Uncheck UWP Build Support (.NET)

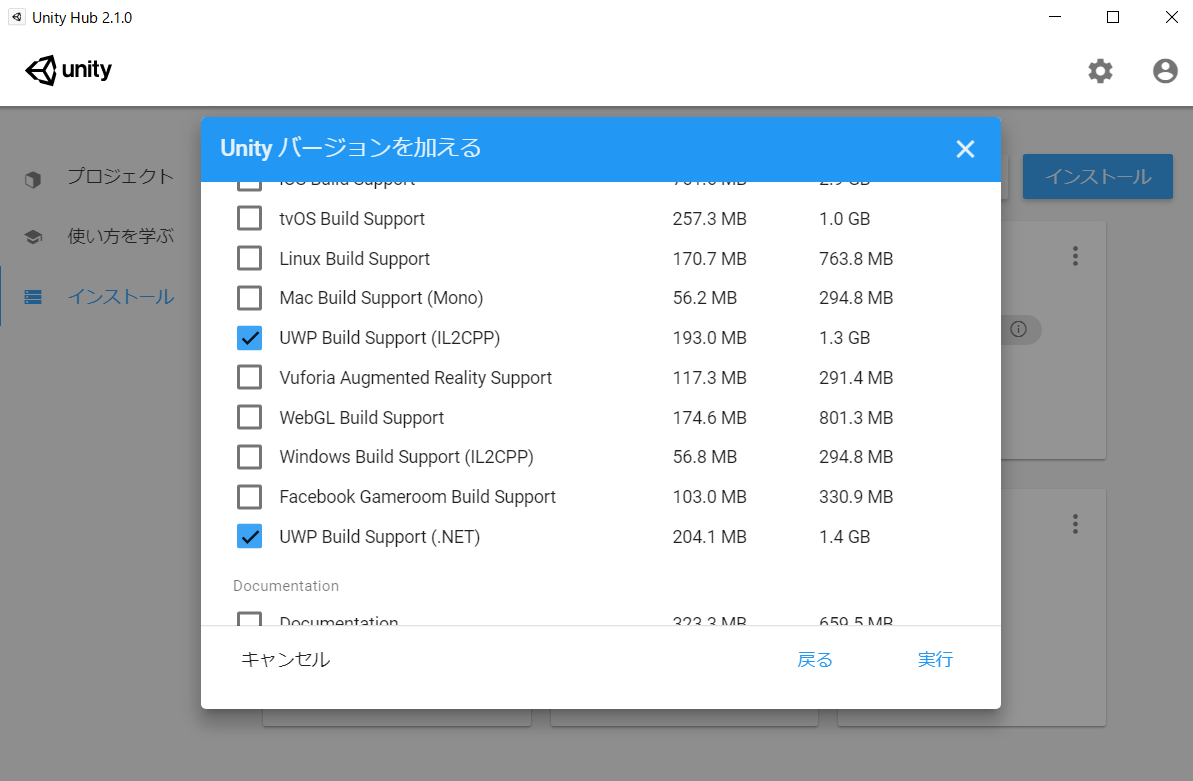[249, 536]
